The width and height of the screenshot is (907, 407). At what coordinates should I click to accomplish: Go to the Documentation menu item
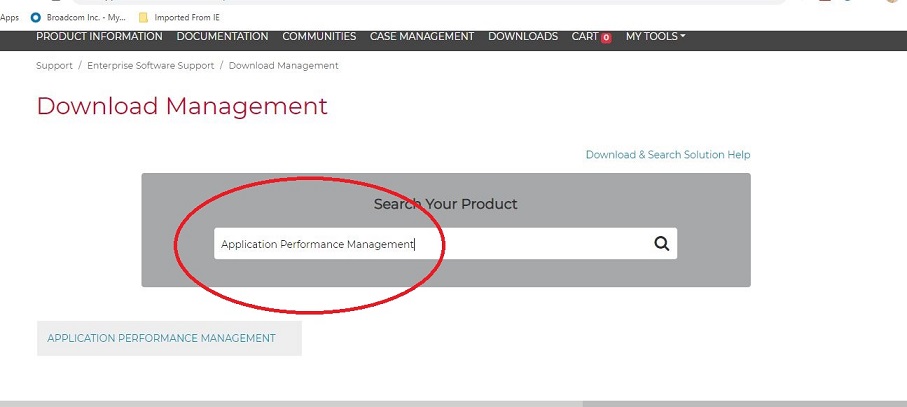point(222,36)
